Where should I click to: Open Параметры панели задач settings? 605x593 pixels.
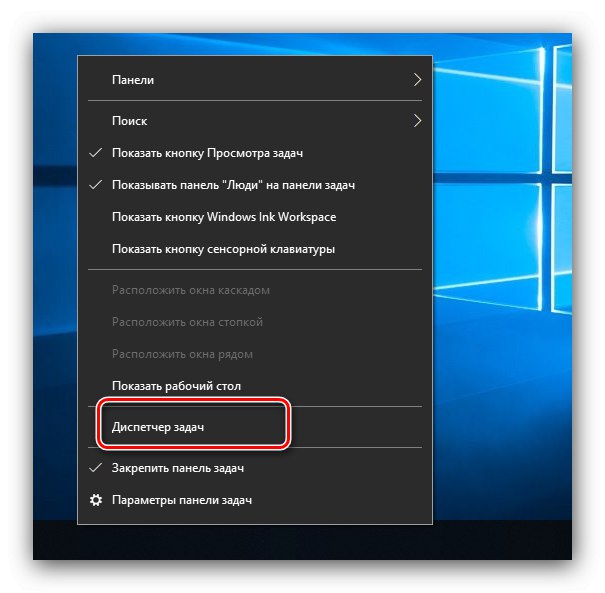[255, 500]
